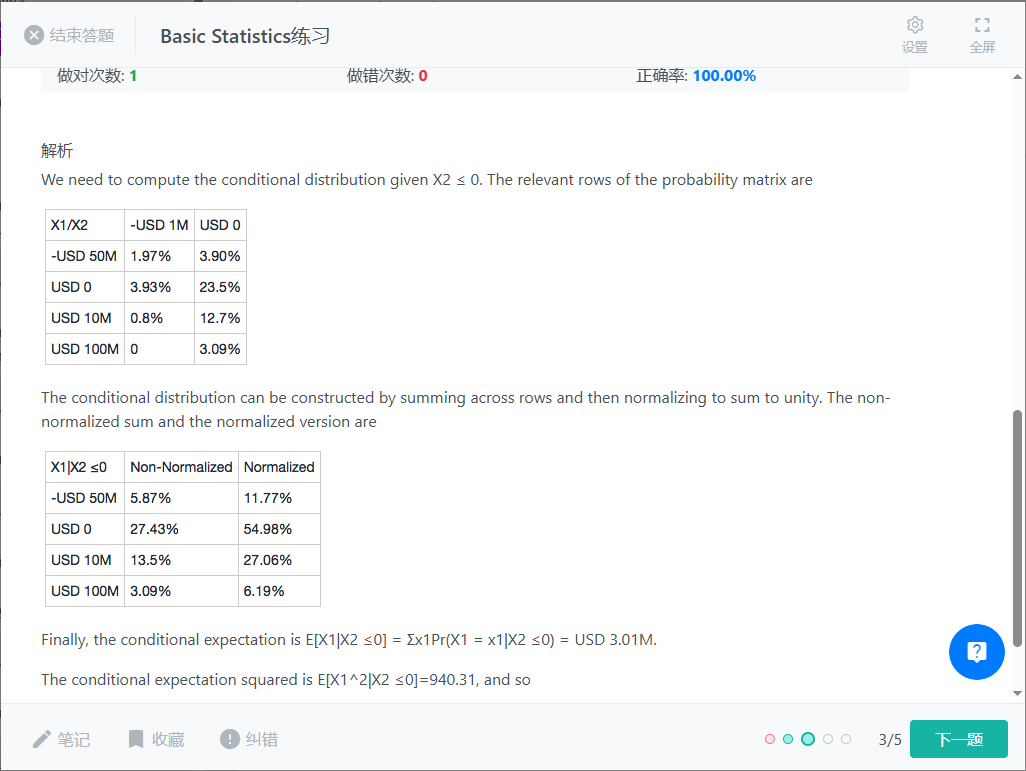Jump to the fifth question dot
Screen dimensions: 1026x771
pos(846,739)
